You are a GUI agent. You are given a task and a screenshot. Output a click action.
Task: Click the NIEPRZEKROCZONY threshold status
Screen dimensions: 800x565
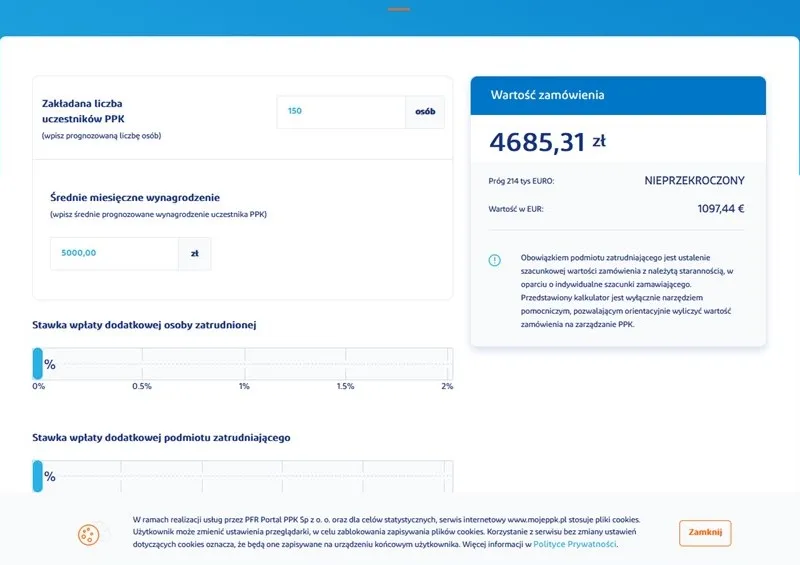694,181
